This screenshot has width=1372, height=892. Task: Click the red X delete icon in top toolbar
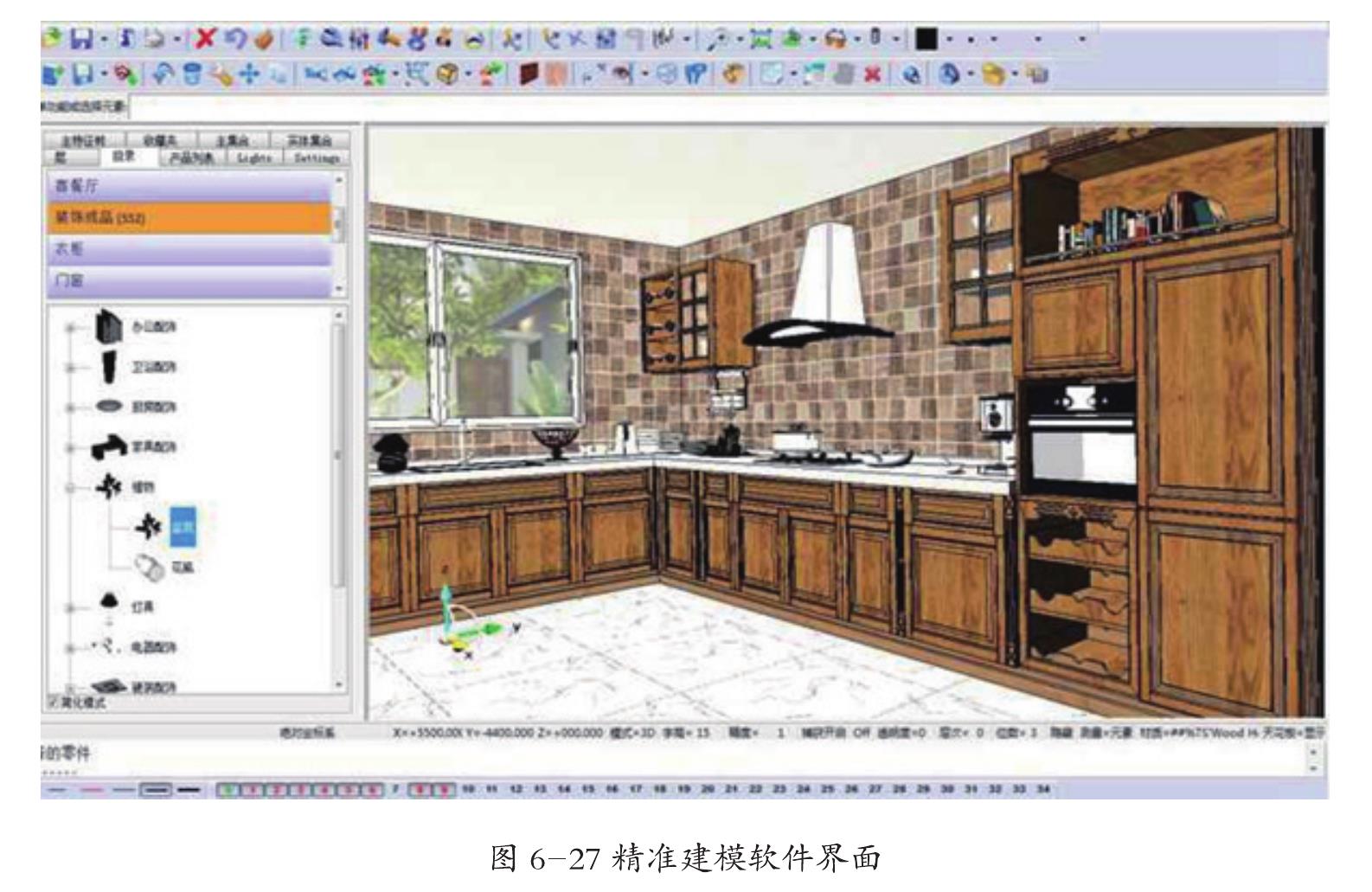(x=206, y=39)
